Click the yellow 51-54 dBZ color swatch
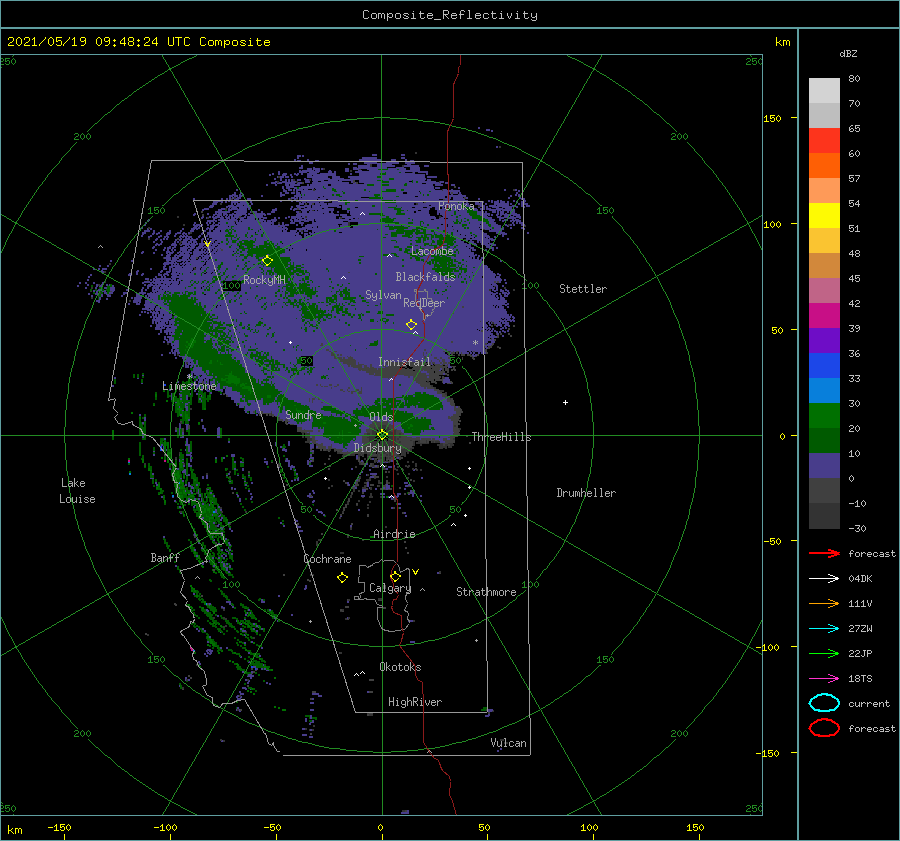Image resolution: width=900 pixels, height=841 pixels. tap(824, 216)
